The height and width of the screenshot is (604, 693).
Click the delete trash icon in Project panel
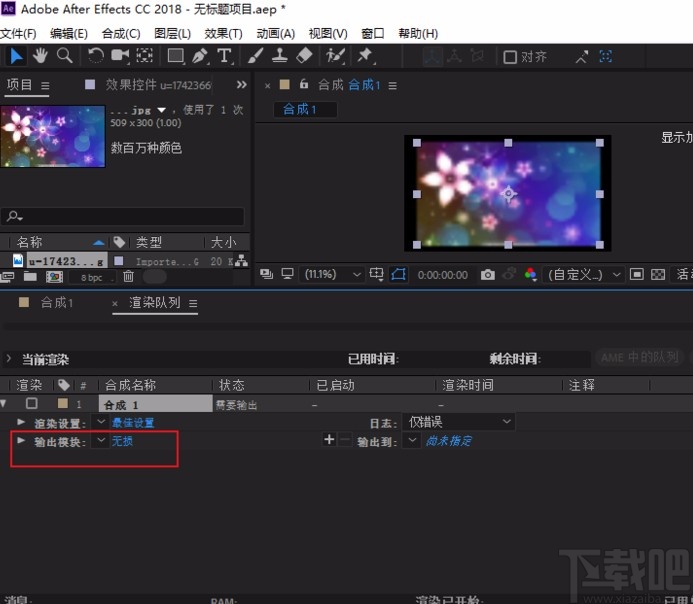(128, 277)
